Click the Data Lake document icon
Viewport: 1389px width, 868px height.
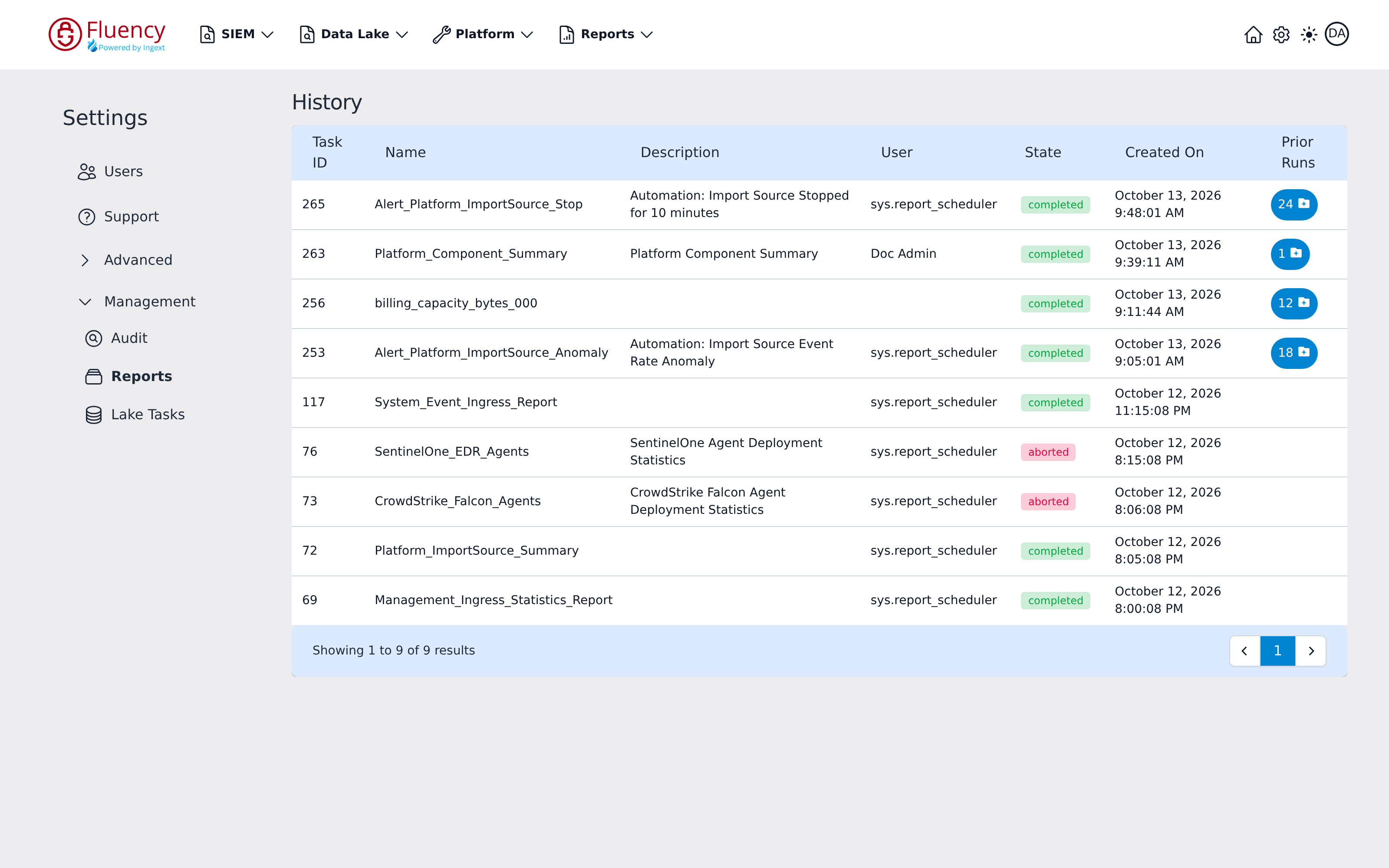tap(307, 34)
